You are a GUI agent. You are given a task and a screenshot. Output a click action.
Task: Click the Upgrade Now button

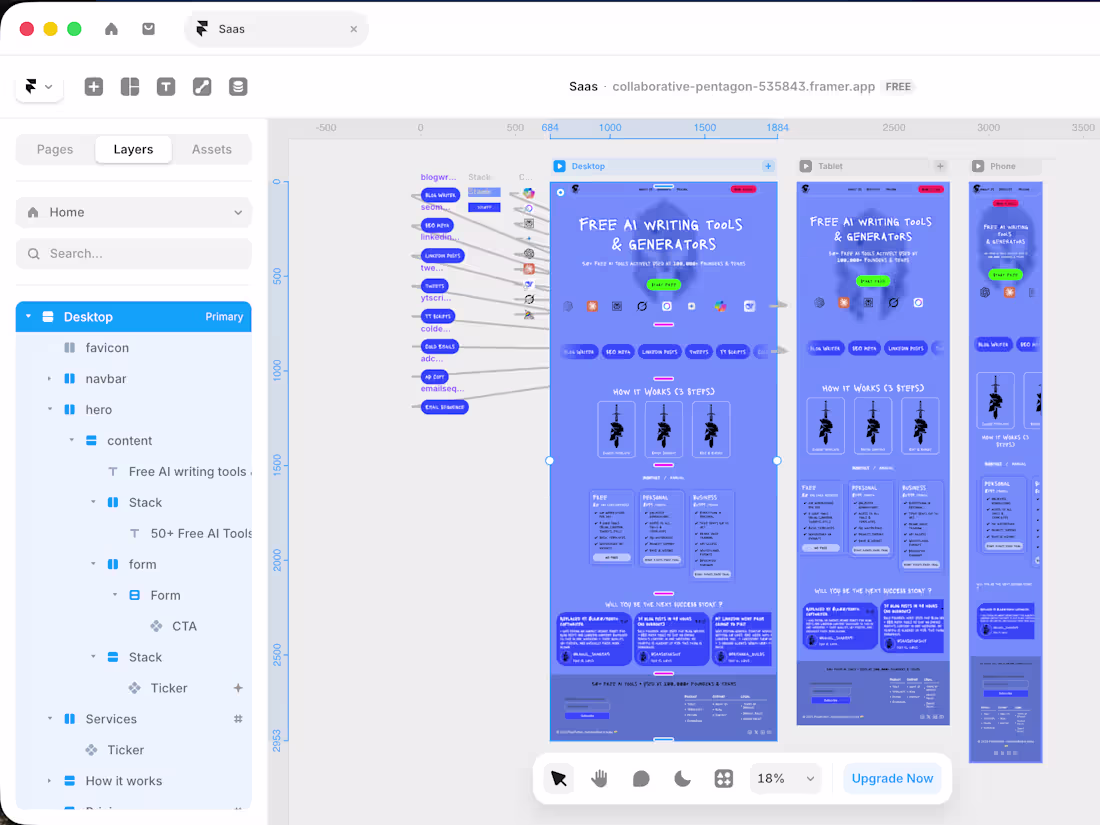click(x=892, y=779)
